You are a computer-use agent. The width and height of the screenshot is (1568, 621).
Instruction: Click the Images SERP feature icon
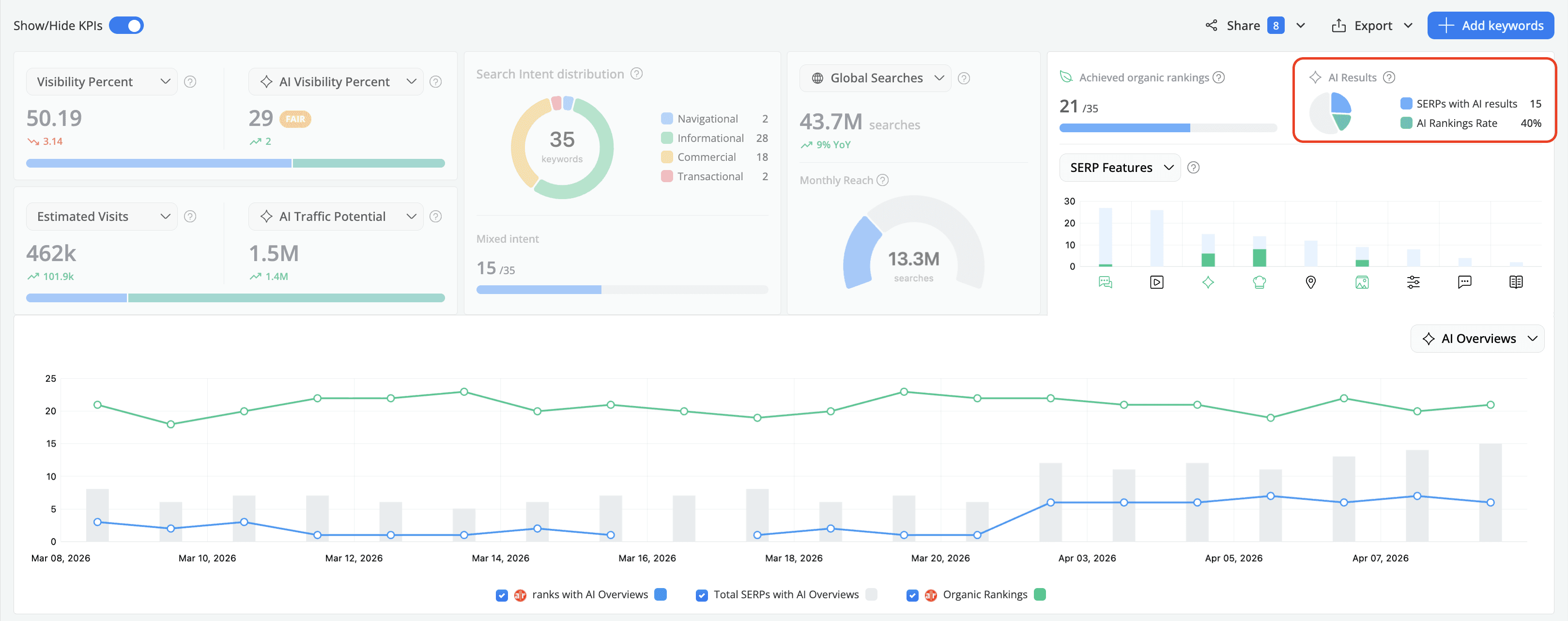(1362, 282)
